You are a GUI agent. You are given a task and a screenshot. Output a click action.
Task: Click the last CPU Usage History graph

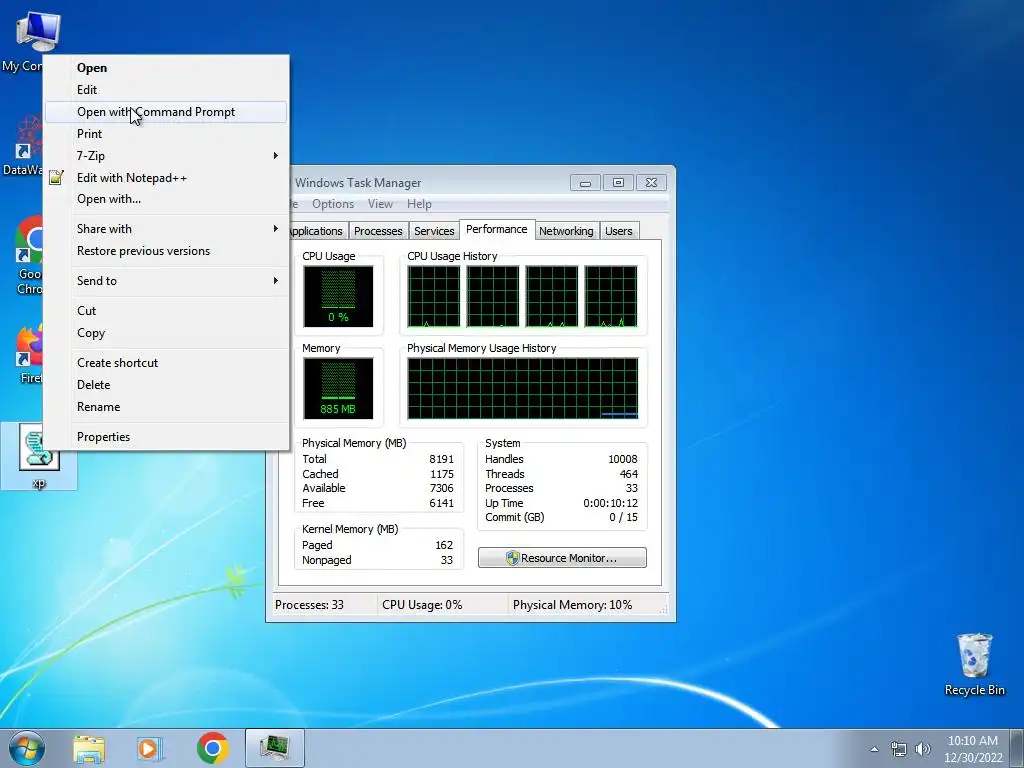(611, 296)
